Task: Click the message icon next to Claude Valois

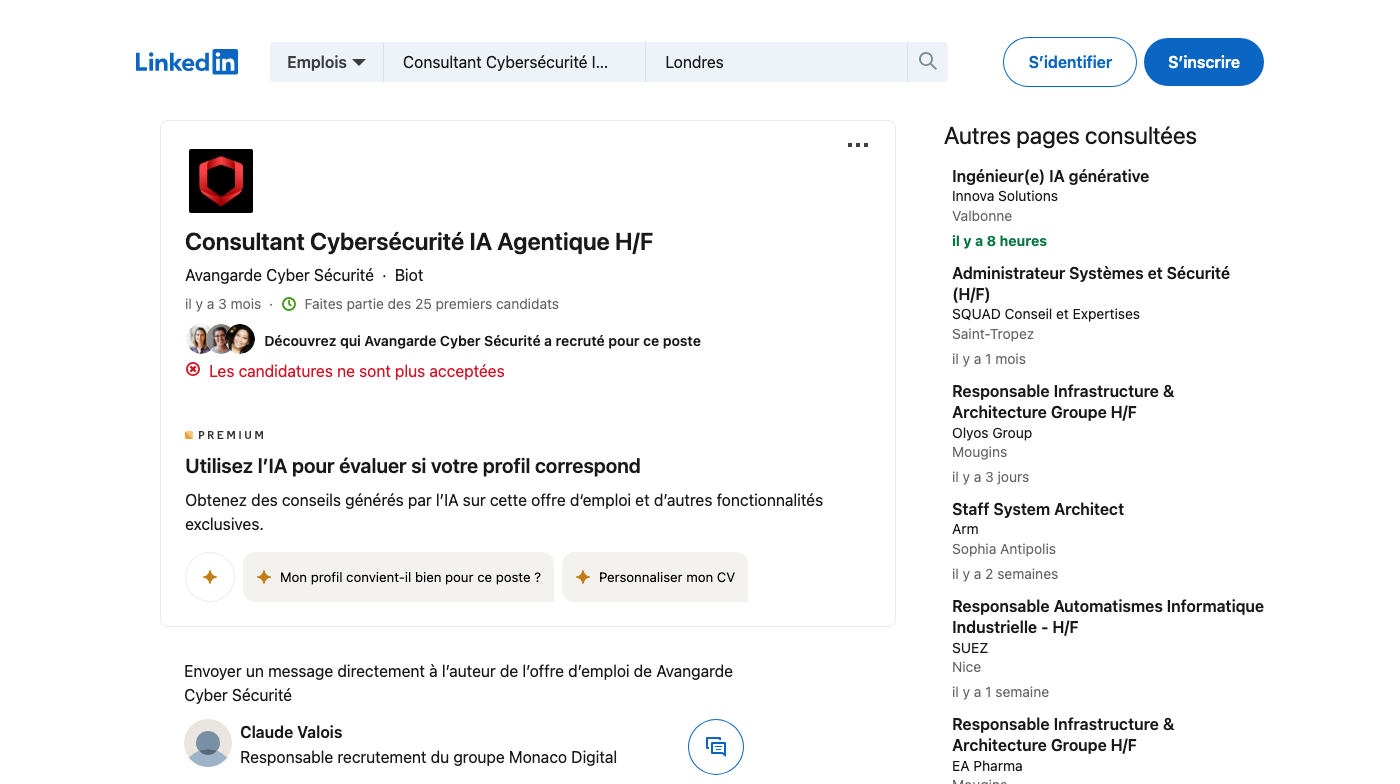Action: click(x=716, y=747)
